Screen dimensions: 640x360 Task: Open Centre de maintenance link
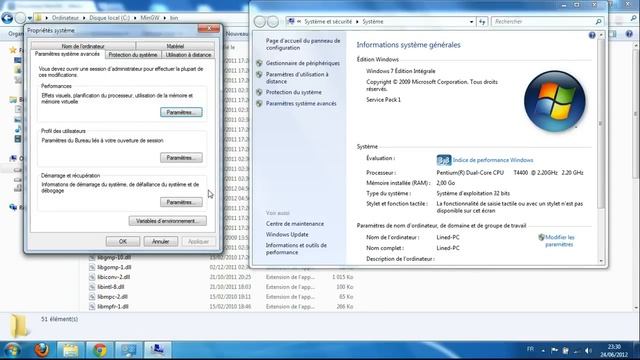pos(295,224)
